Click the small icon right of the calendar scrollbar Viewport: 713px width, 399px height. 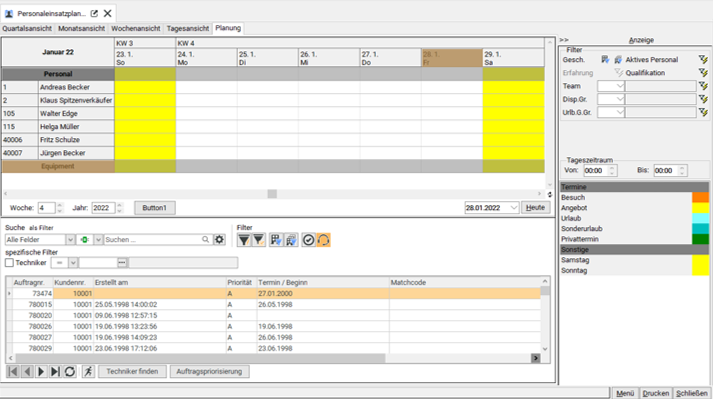coord(549,194)
